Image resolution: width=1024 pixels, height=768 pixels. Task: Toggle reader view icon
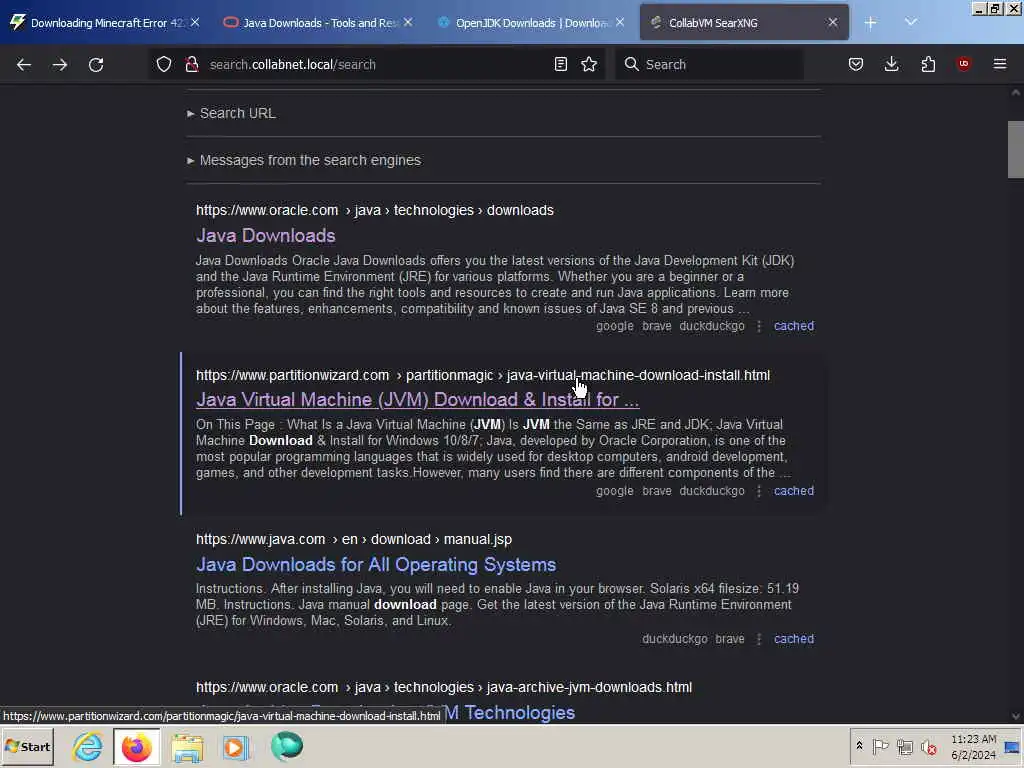click(x=560, y=64)
